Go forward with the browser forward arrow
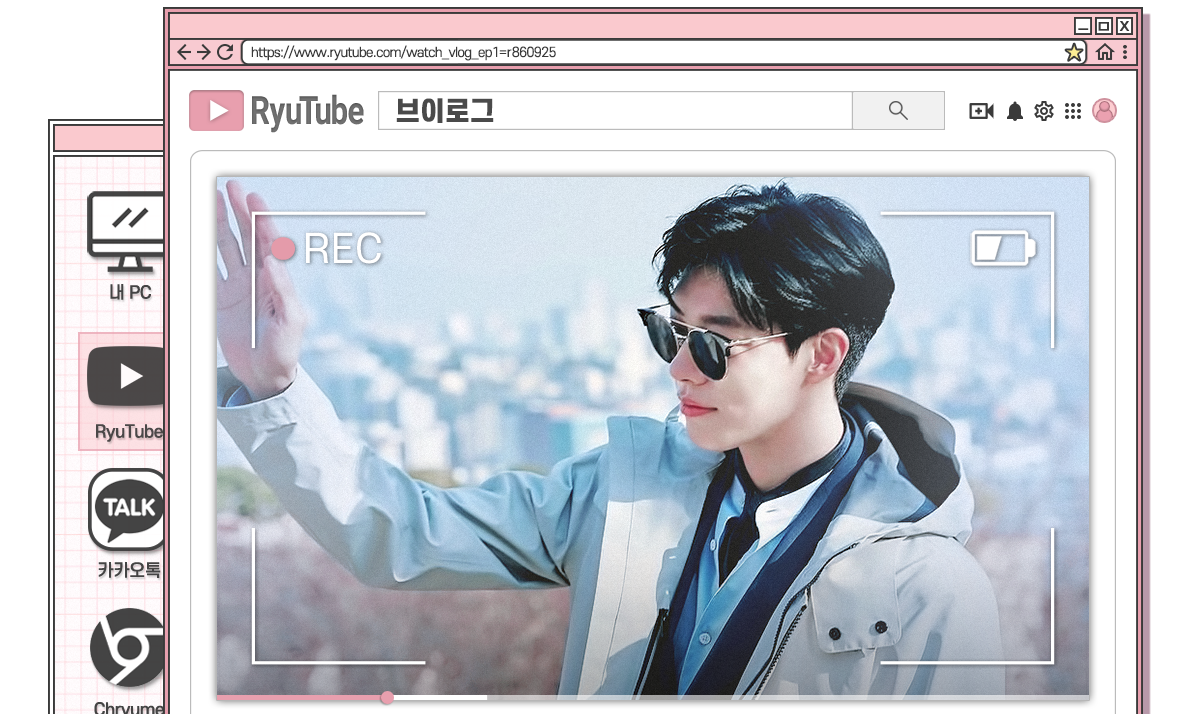Viewport: 1190px width, 714px height. pyautogui.click(x=203, y=52)
